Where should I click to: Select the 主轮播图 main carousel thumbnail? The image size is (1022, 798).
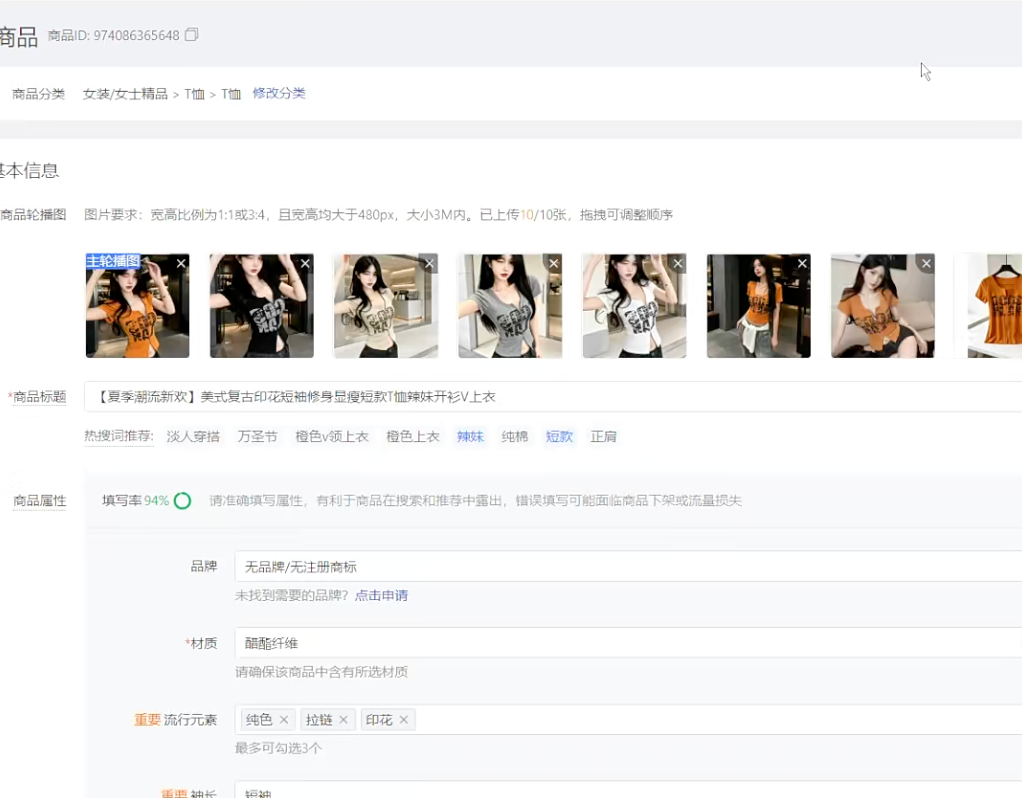pyautogui.click(x=138, y=306)
